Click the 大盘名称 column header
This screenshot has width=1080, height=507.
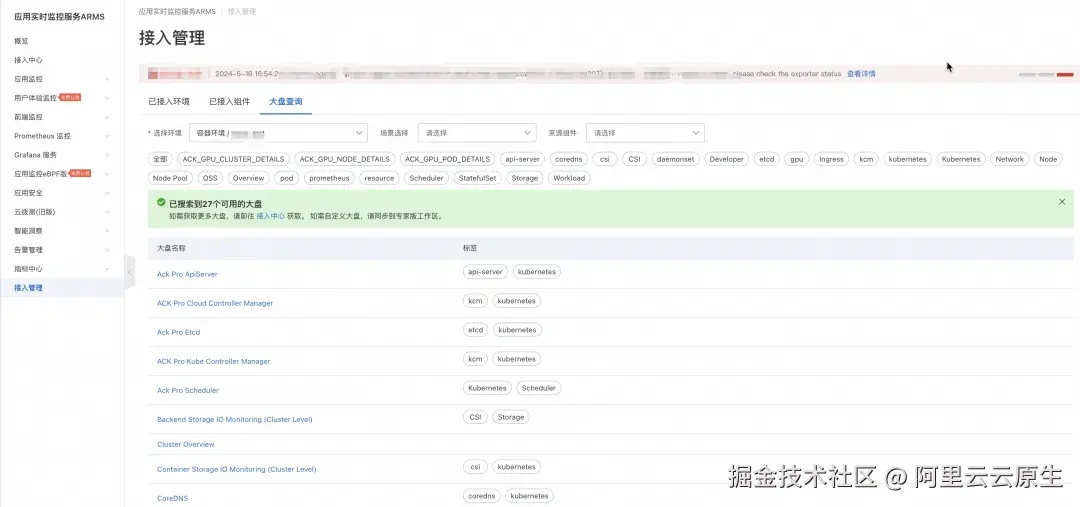(x=172, y=247)
